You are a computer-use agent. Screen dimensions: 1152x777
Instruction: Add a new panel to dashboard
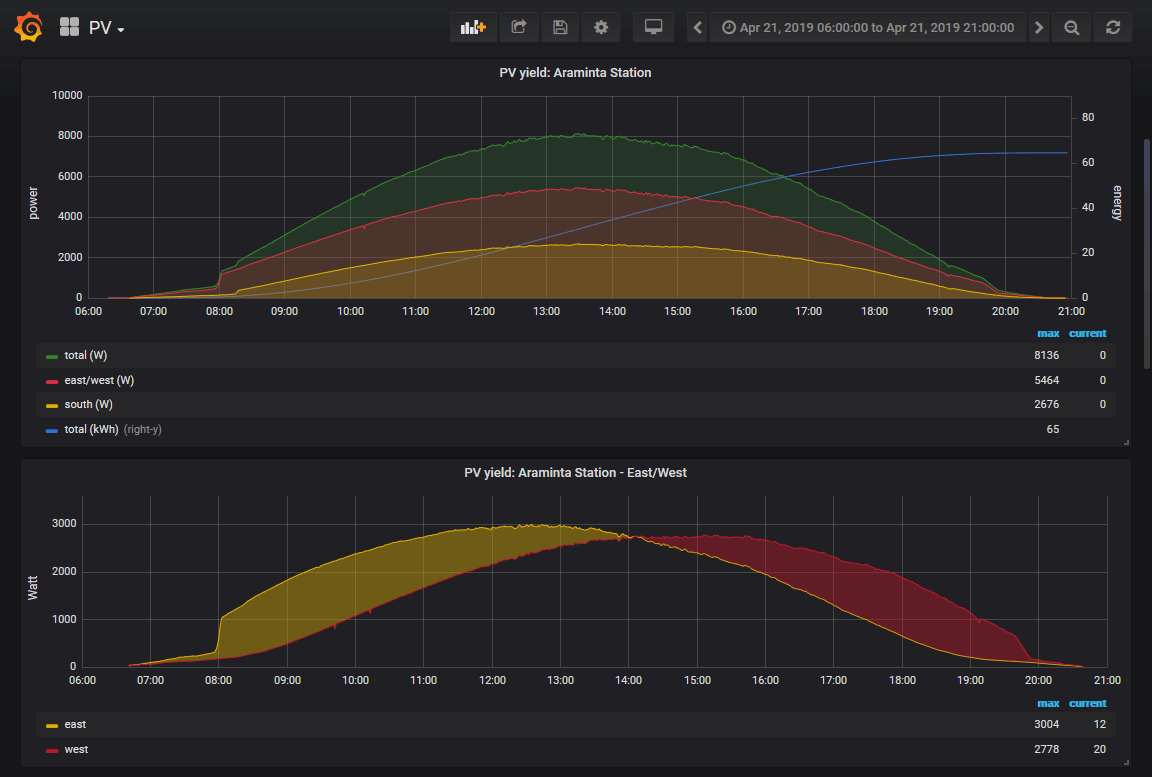click(x=473, y=27)
